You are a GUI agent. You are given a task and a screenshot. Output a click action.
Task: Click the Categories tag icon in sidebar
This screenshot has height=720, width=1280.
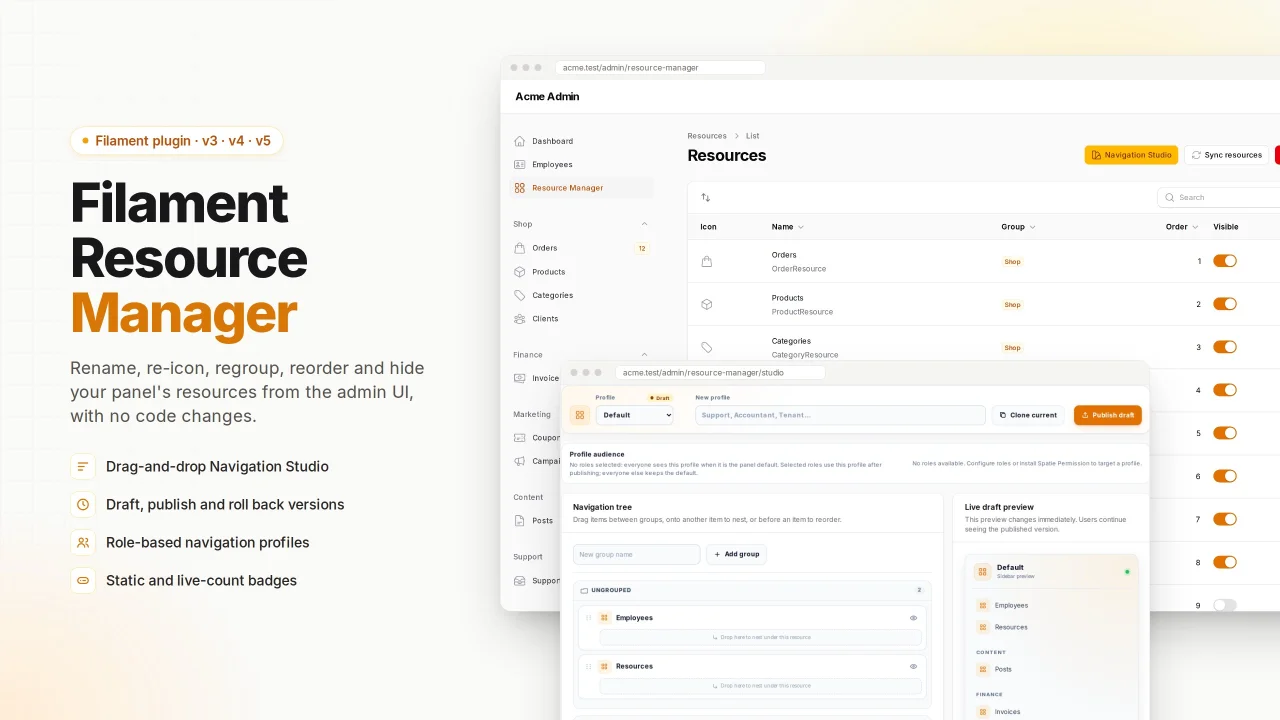(519, 295)
